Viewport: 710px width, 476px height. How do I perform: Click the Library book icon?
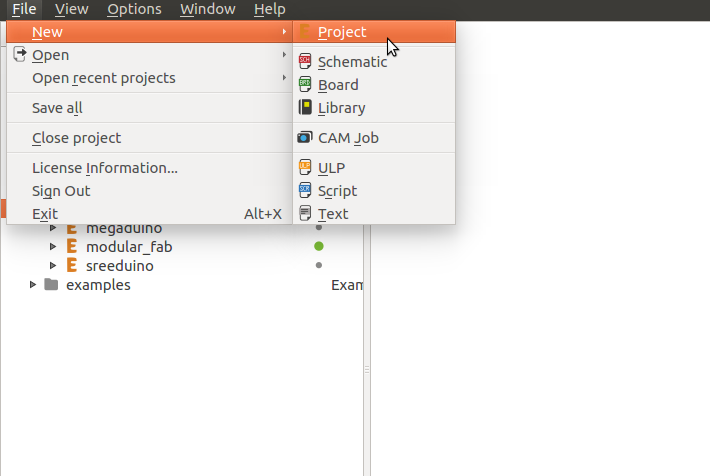tap(305, 108)
